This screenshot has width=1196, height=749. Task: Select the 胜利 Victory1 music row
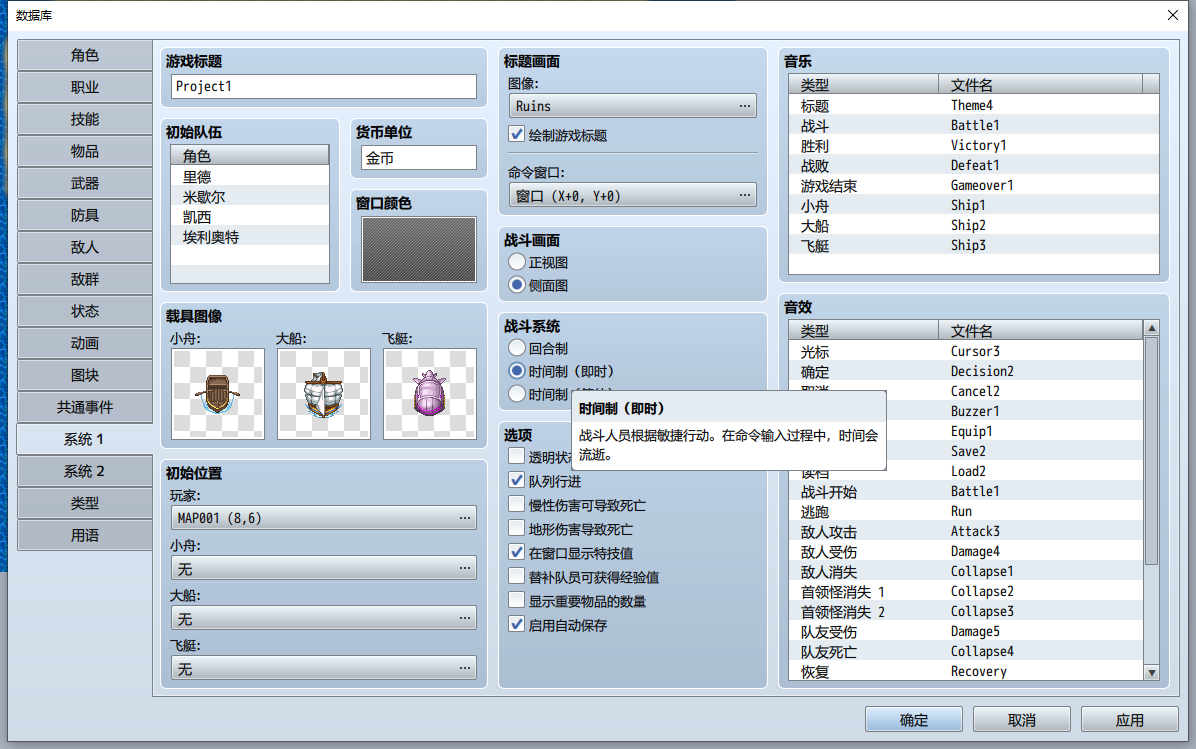pos(974,145)
